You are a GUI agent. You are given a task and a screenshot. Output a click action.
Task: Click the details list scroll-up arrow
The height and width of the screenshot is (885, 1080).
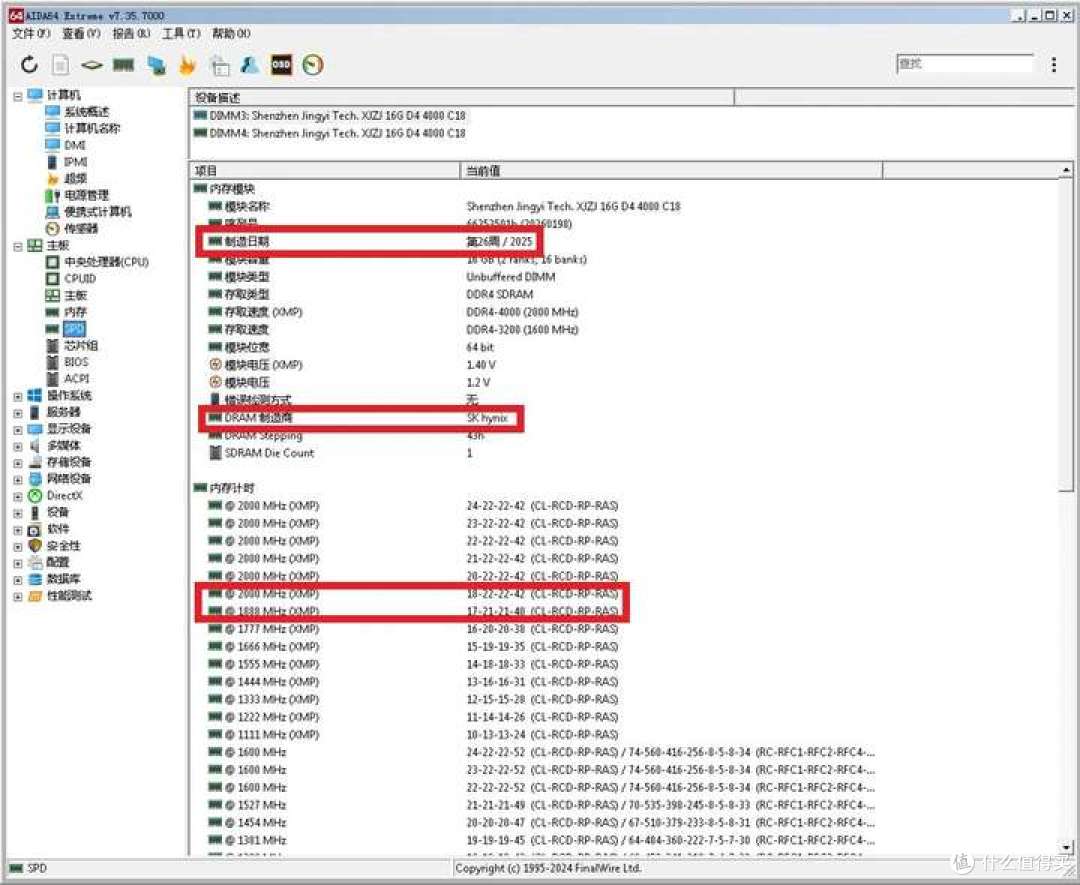[1066, 170]
